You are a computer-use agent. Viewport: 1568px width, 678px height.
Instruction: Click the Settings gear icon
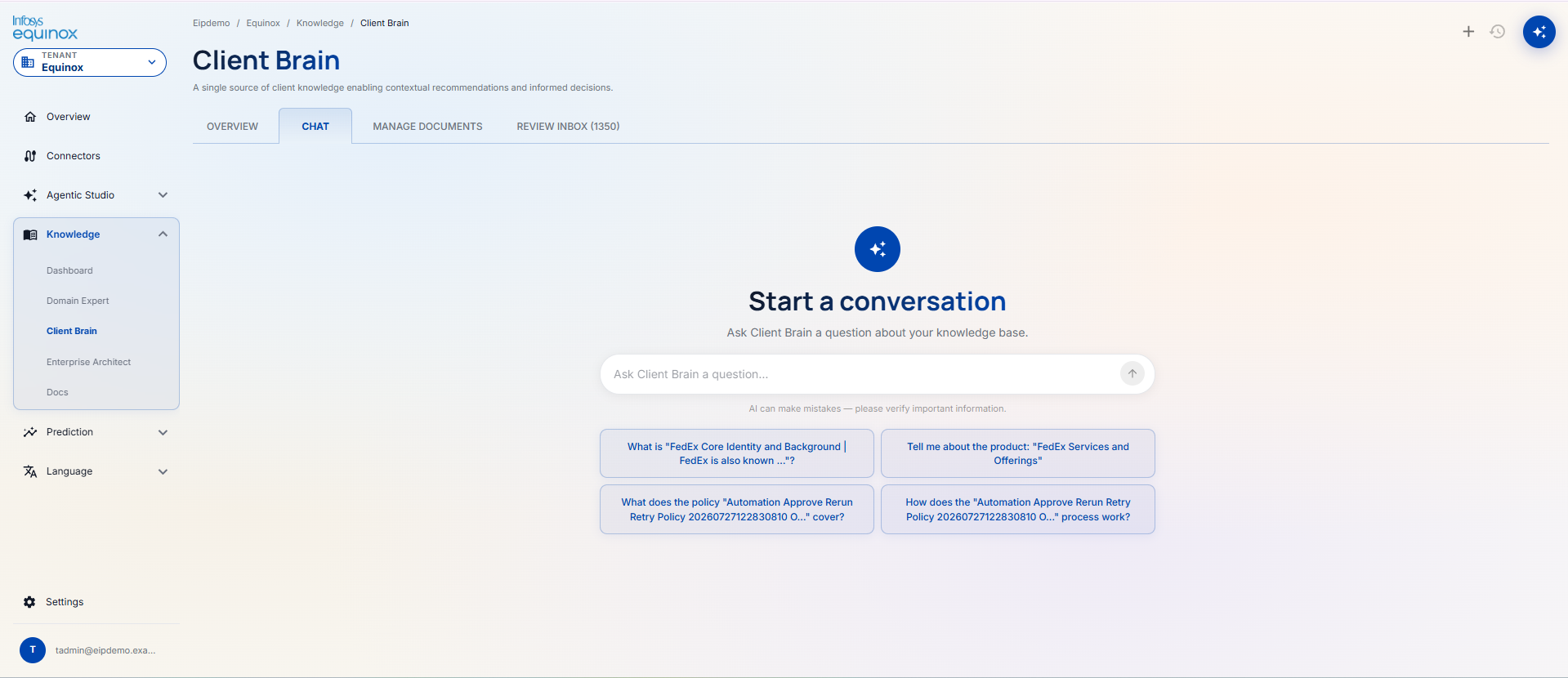[x=29, y=602]
